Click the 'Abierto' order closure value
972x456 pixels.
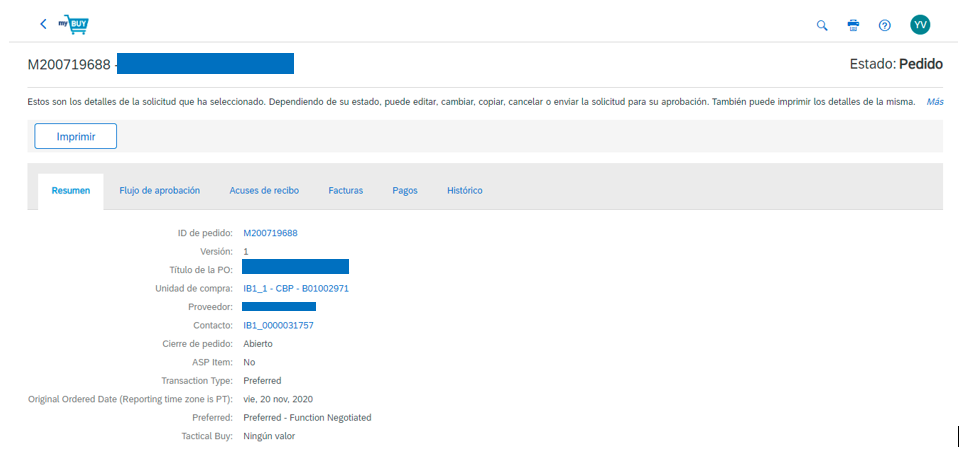point(258,344)
